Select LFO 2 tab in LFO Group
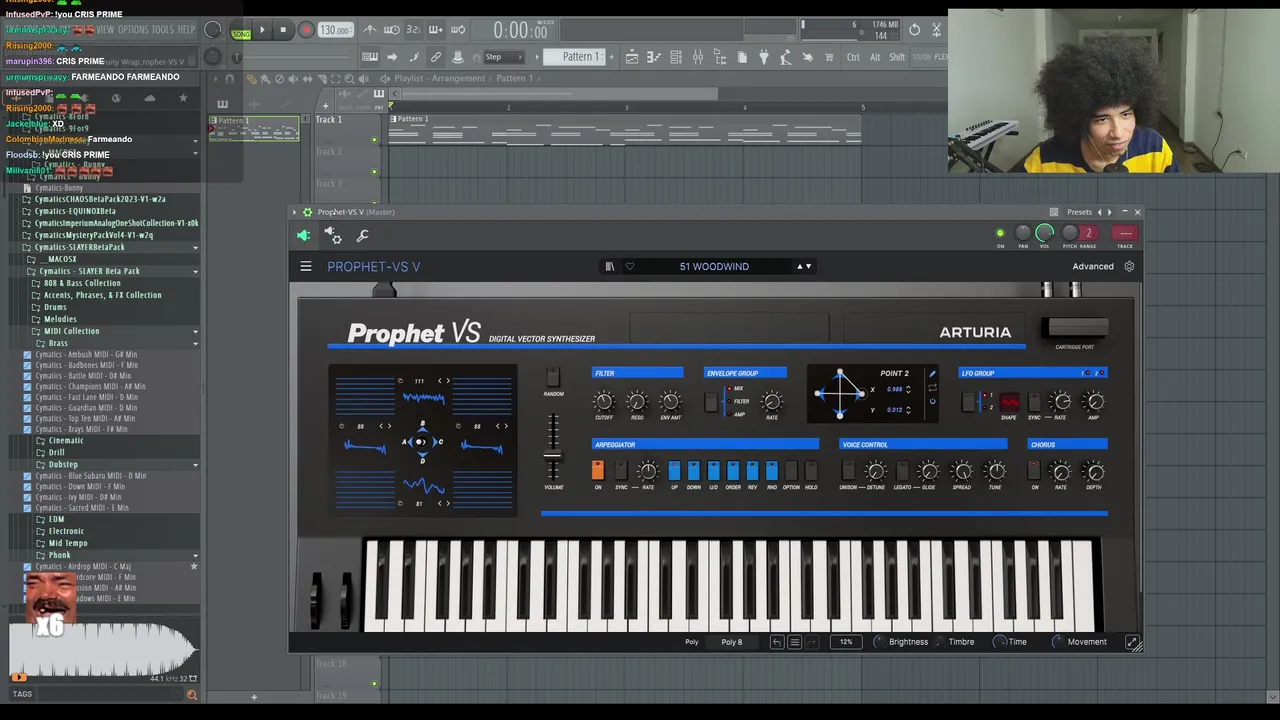The height and width of the screenshot is (720, 1280). pos(1098,373)
